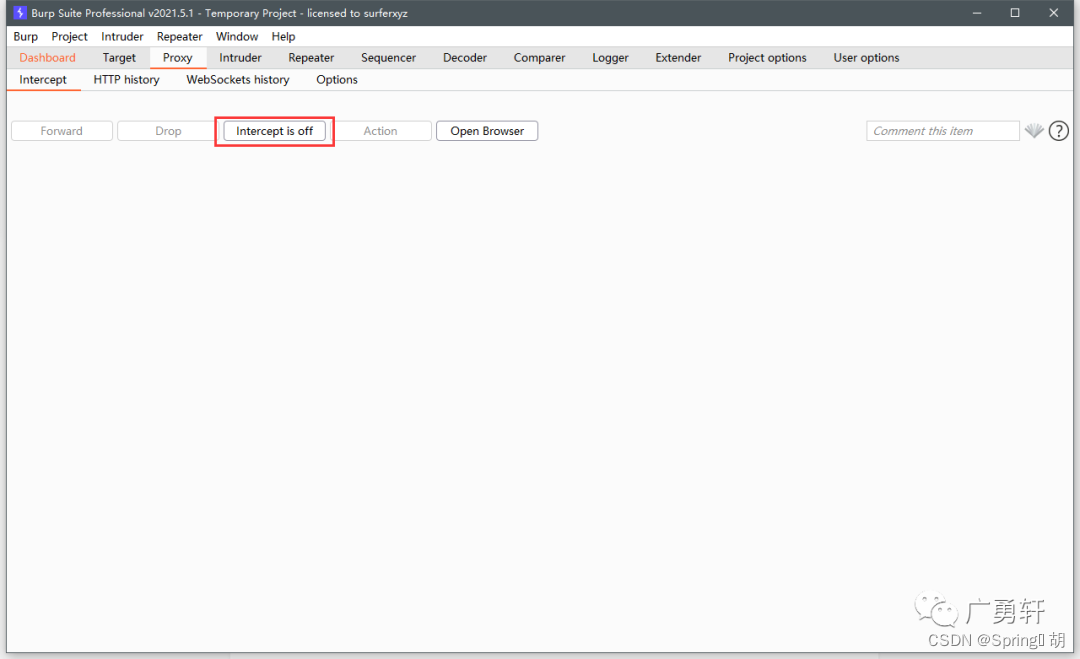Maximize the Burp Suite window
This screenshot has height=659, width=1080.
(1015, 13)
